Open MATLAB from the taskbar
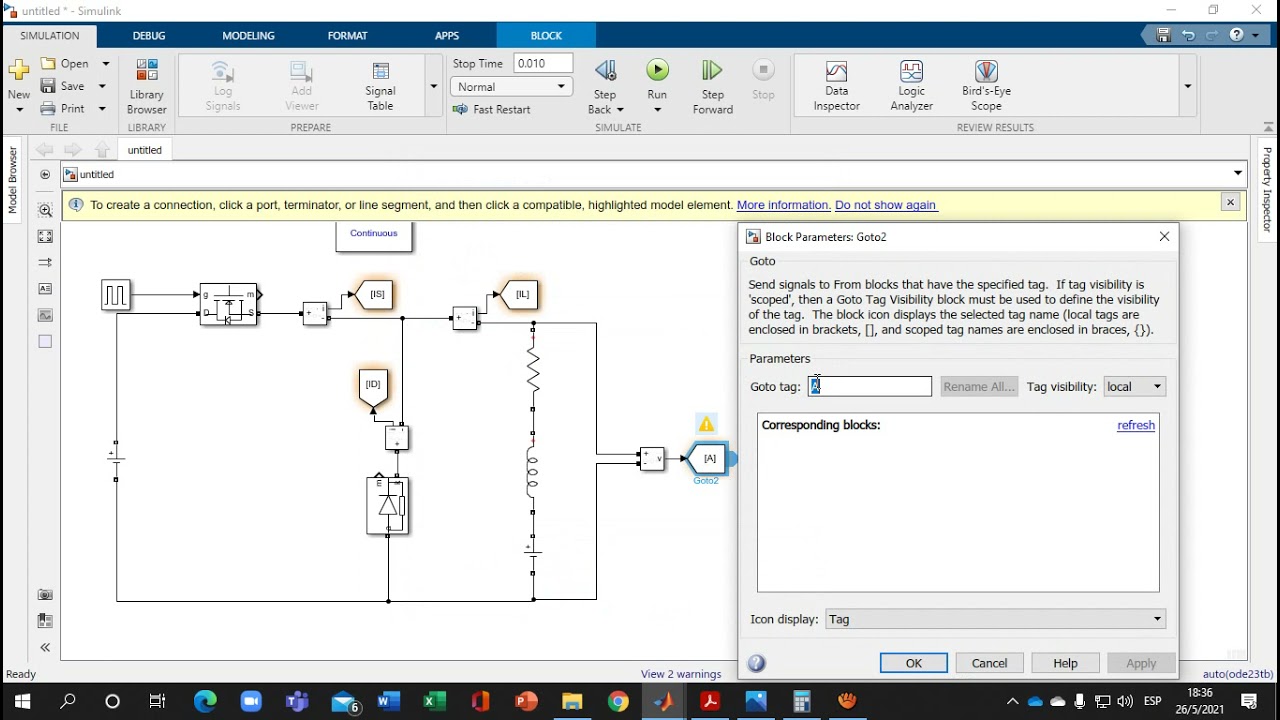 (x=664, y=701)
